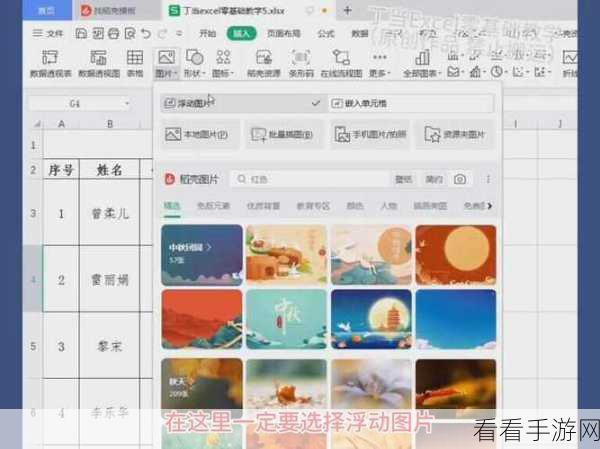Viewport: 600px width, 449px height.
Task: Choose Embed in Cell (嵌入单元格) option
Action: point(411,103)
